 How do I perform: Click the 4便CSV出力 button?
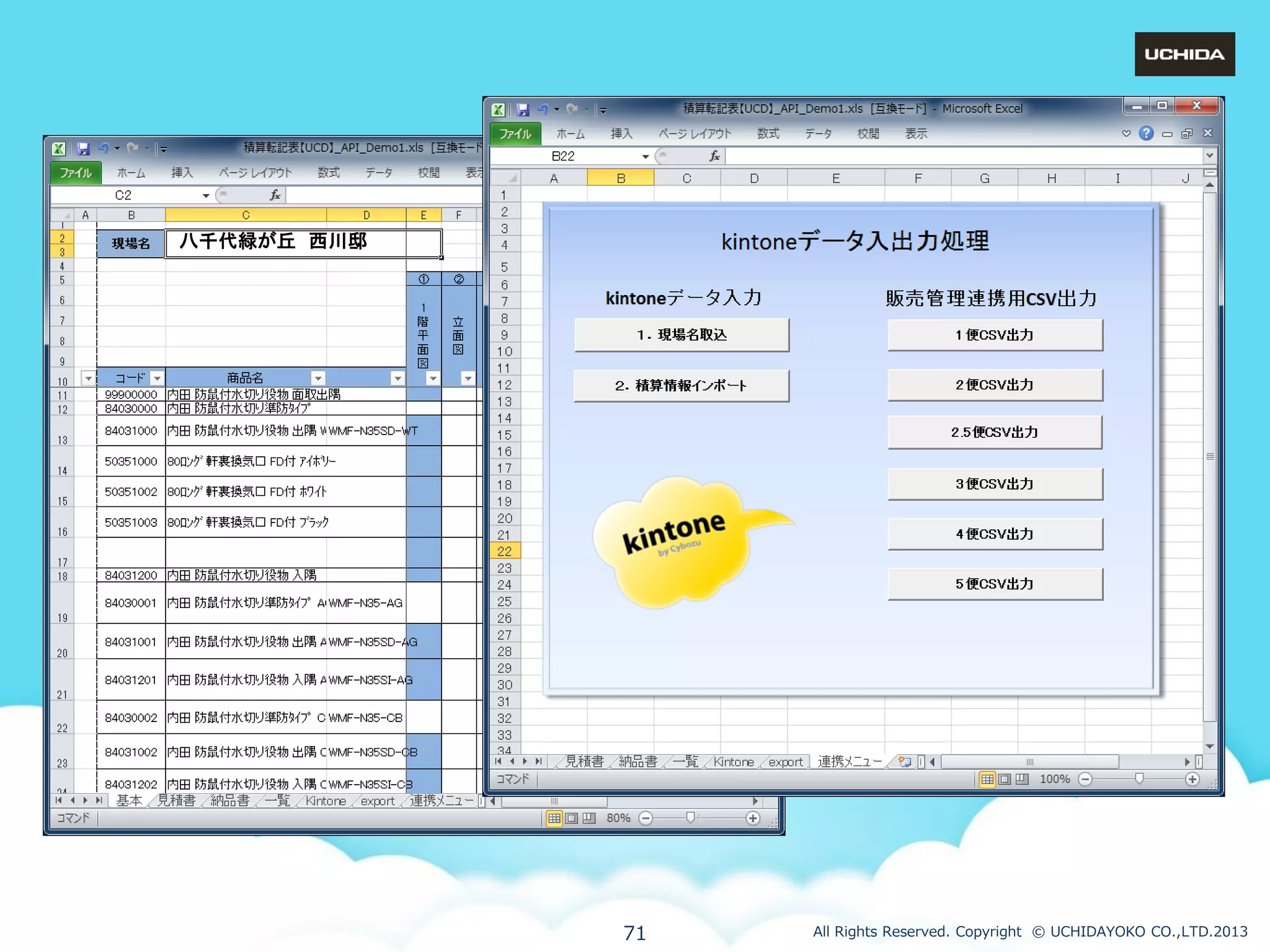pyautogui.click(x=995, y=534)
